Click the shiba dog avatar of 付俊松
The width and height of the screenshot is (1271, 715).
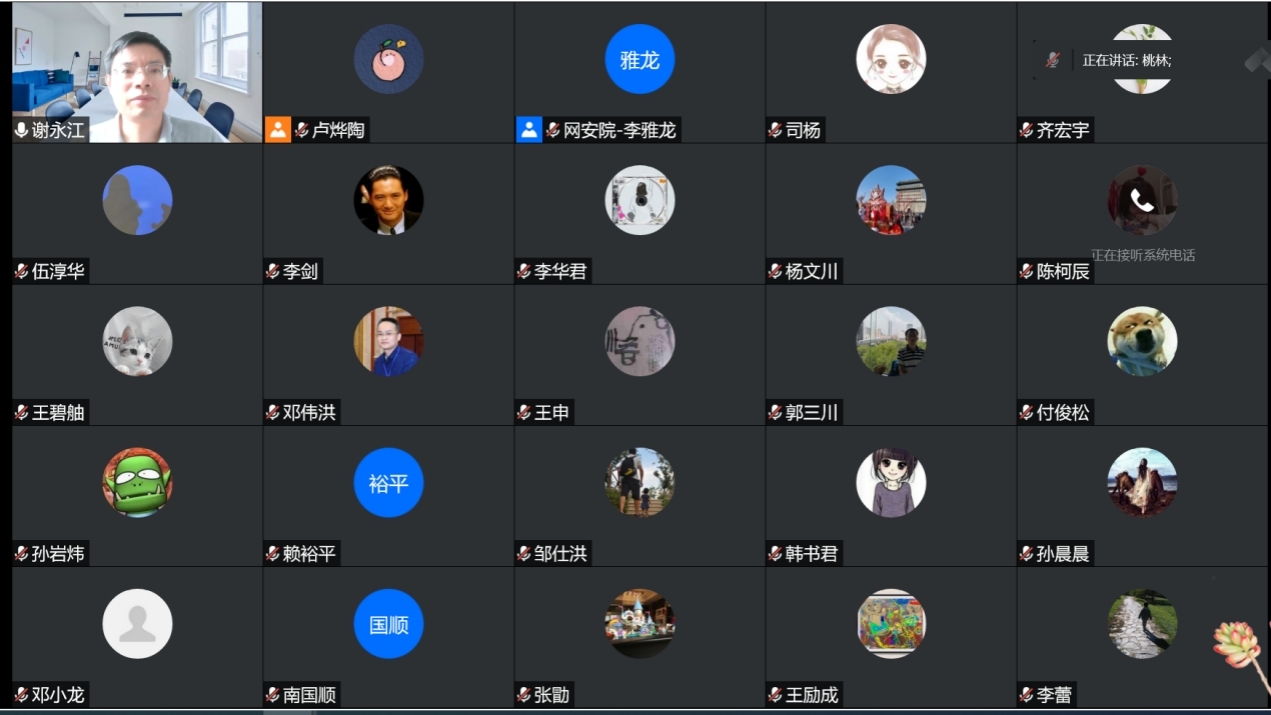click(x=1142, y=341)
